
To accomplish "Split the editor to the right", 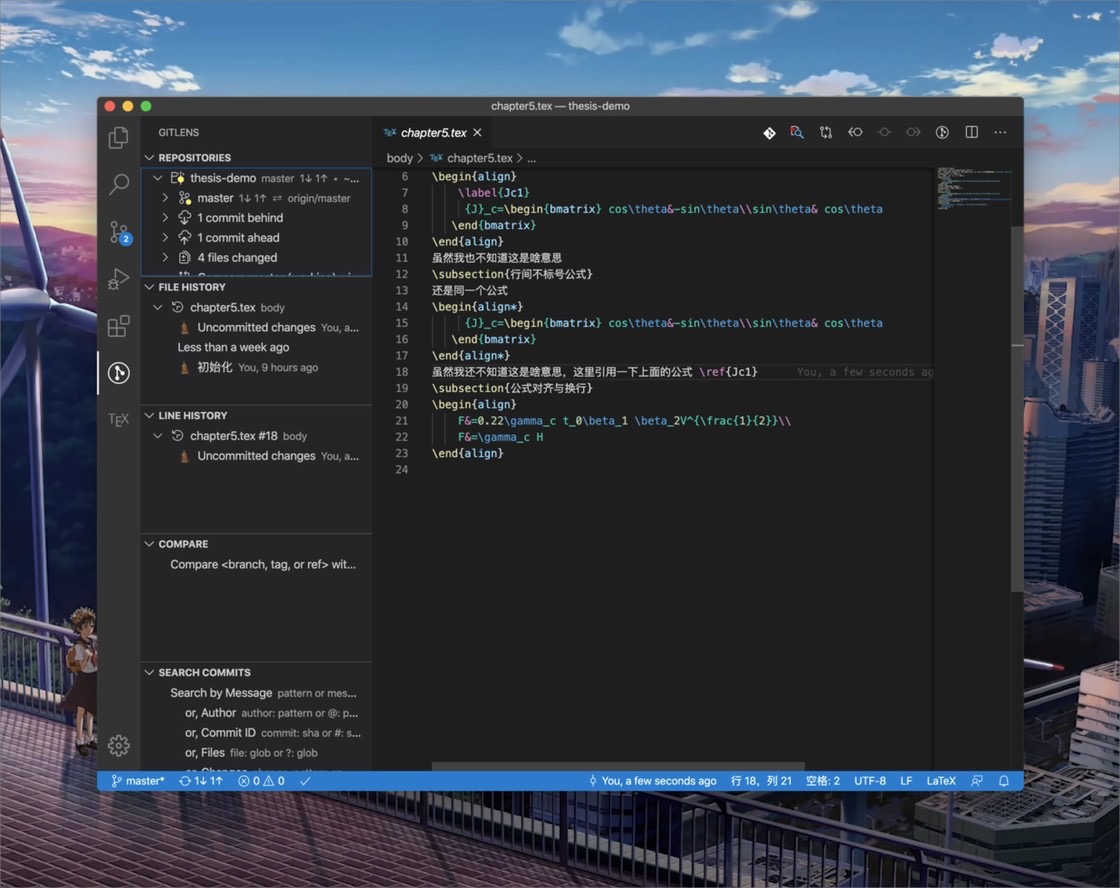I will tap(971, 132).
